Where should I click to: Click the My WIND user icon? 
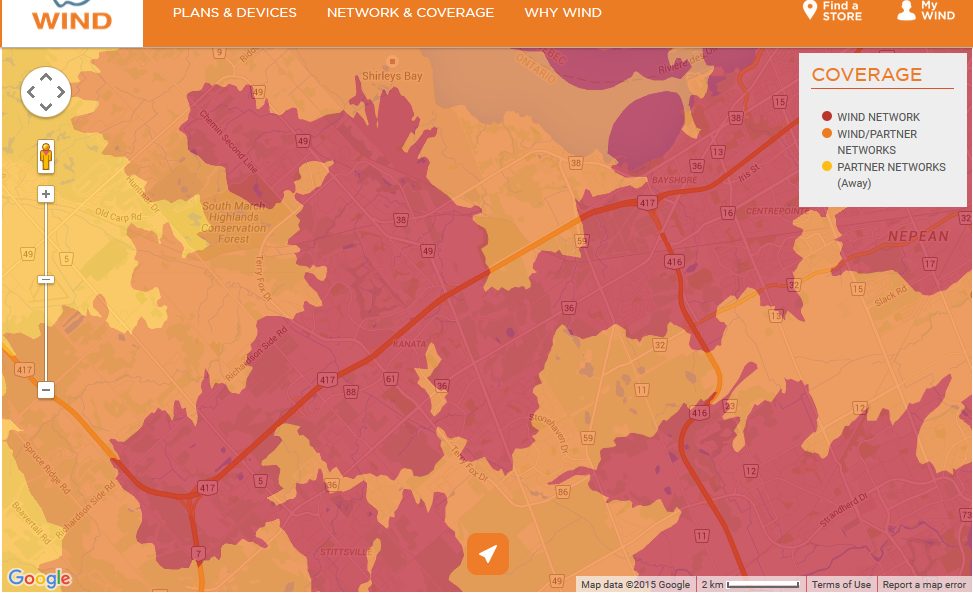tap(906, 10)
